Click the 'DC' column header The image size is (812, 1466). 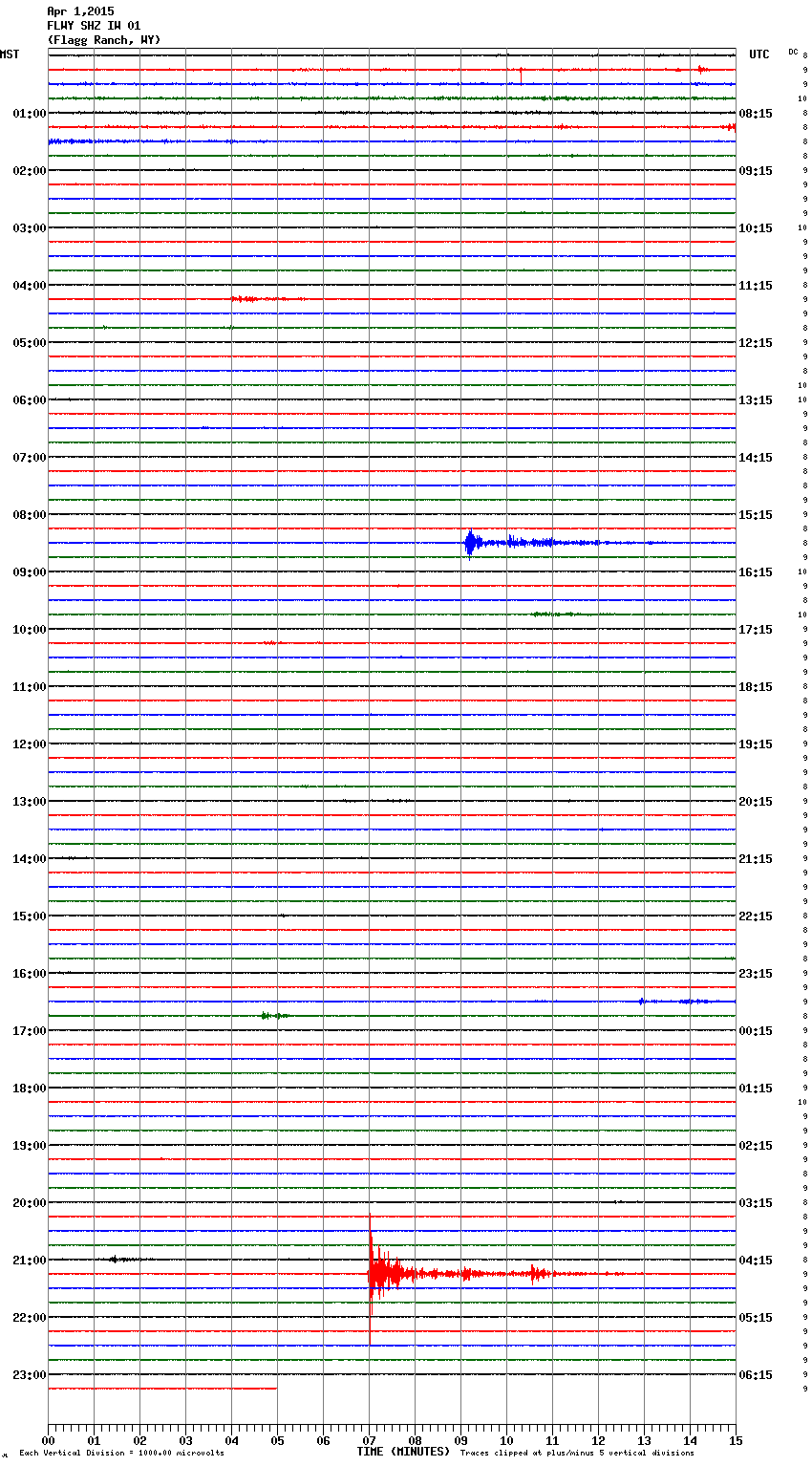(793, 52)
